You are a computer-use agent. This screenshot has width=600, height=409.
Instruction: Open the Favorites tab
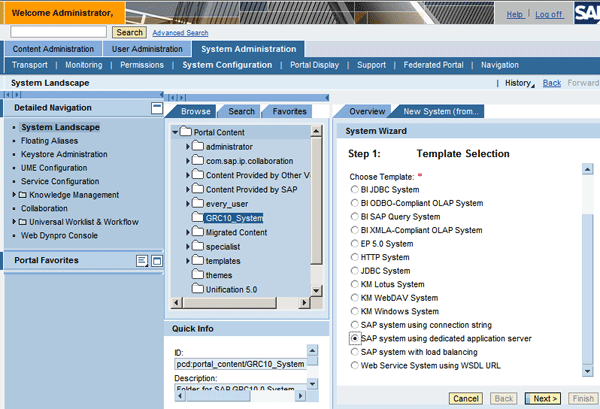point(289,111)
